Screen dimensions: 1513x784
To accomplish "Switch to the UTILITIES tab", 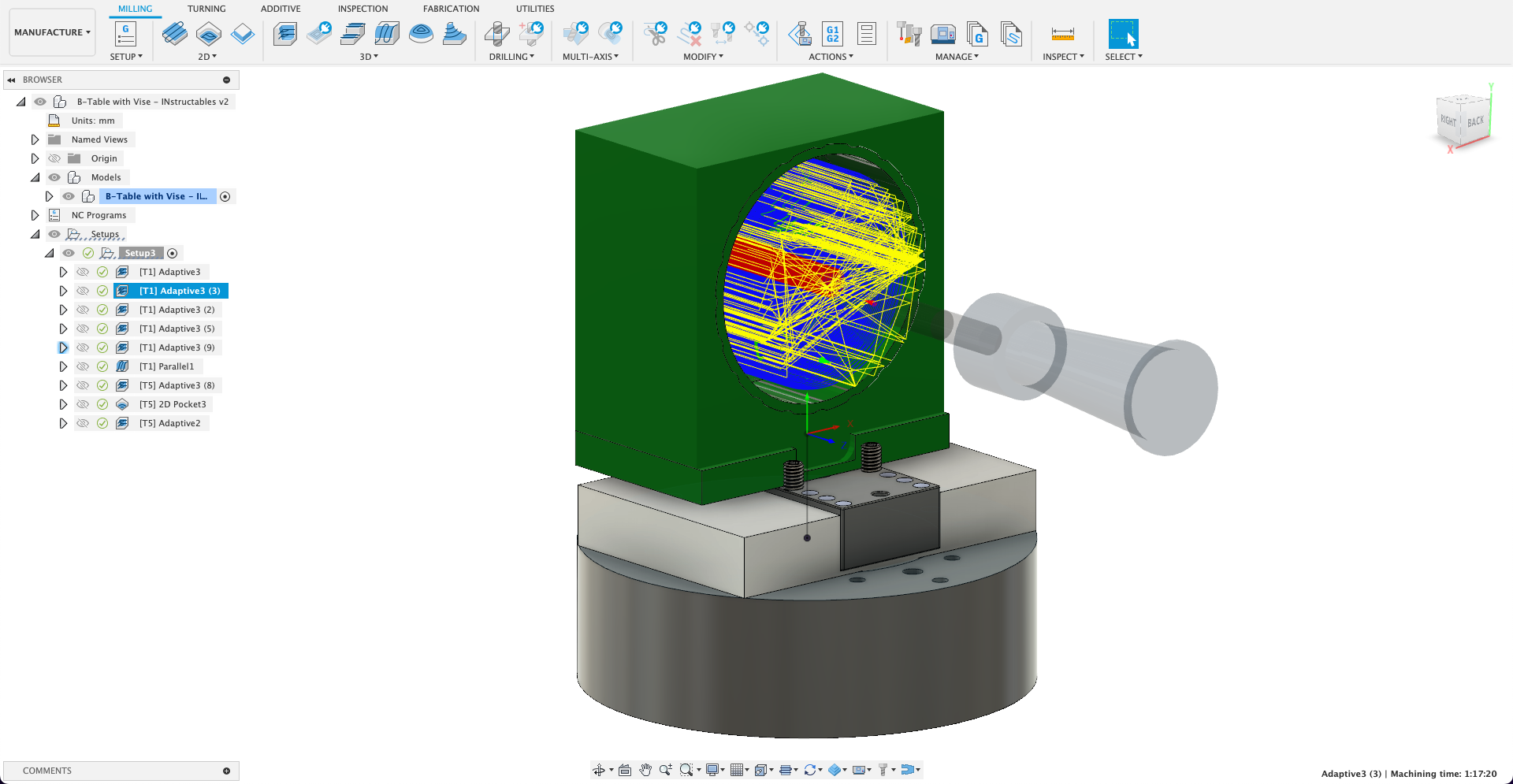I will click(x=535, y=9).
